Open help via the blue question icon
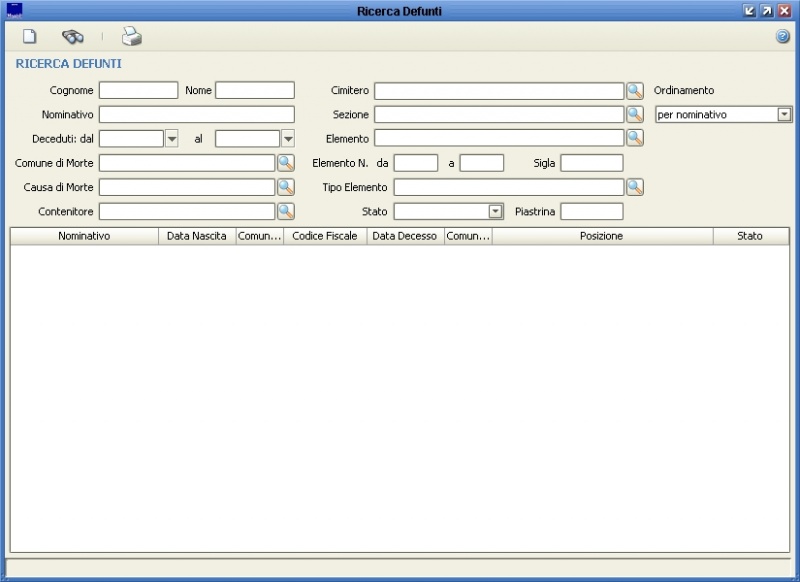This screenshot has width=800, height=582. click(783, 37)
